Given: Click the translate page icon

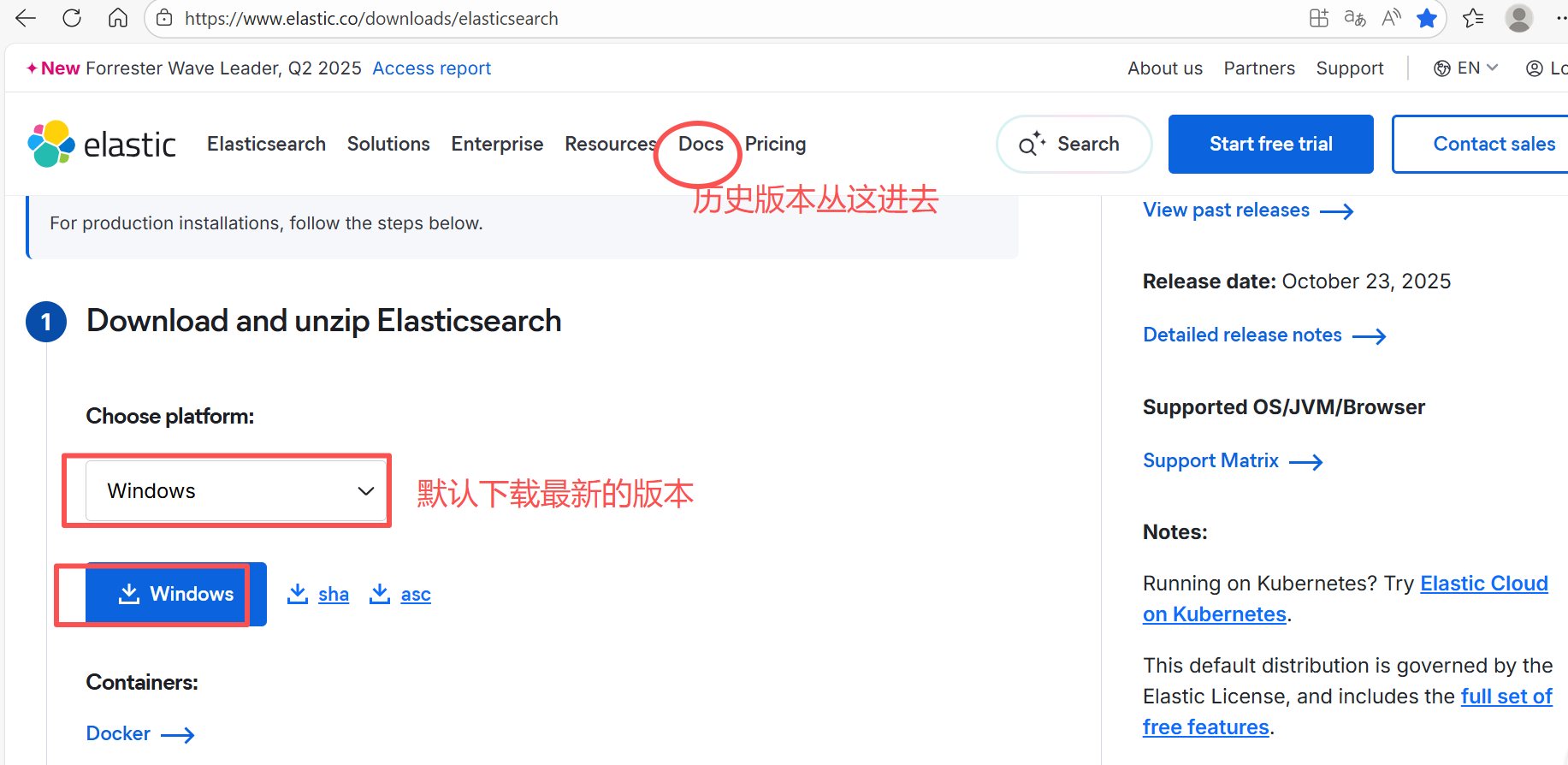Looking at the screenshot, I should (1355, 18).
